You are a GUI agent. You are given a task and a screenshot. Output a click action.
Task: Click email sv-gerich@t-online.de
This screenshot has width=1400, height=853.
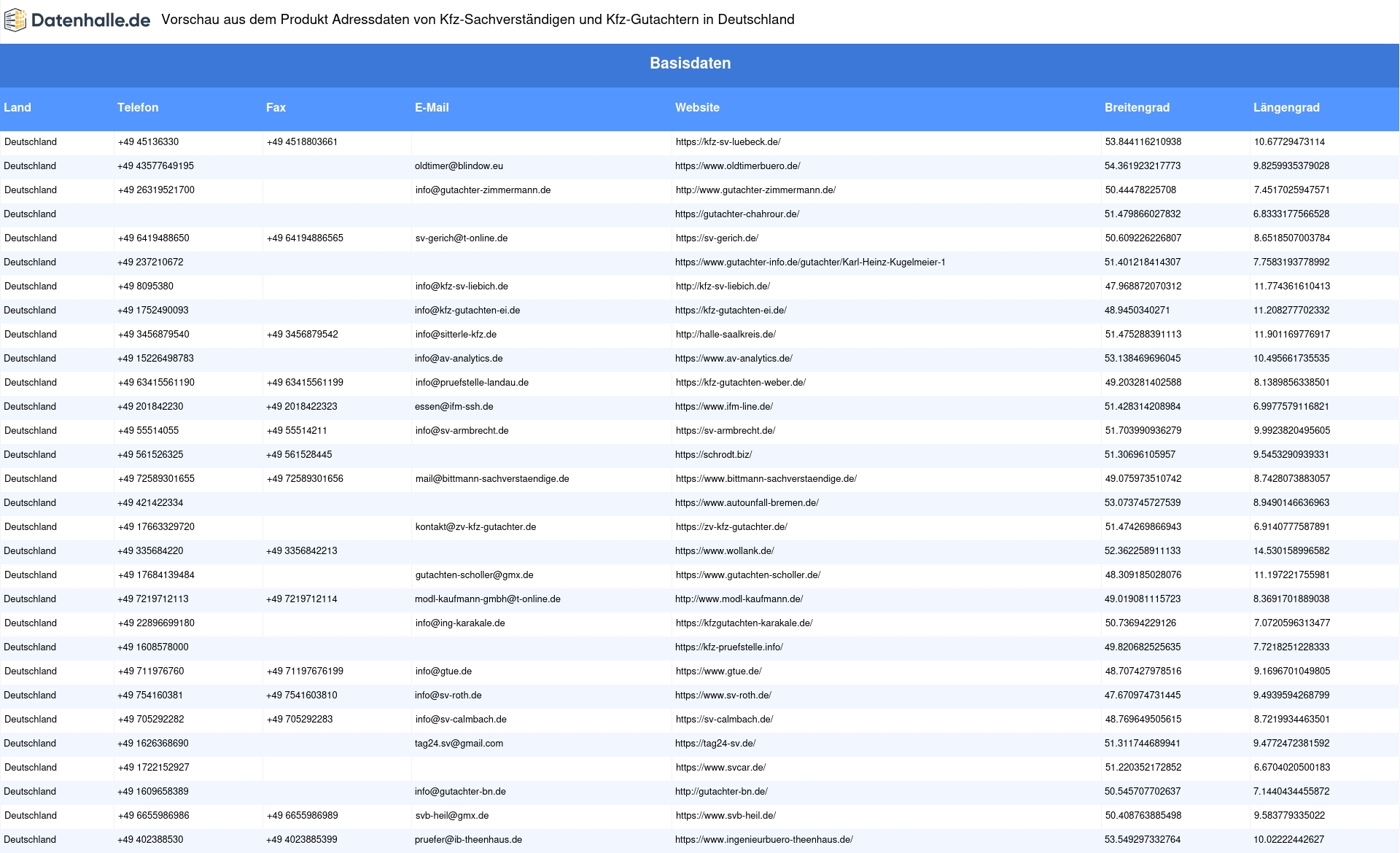pyautogui.click(x=462, y=238)
